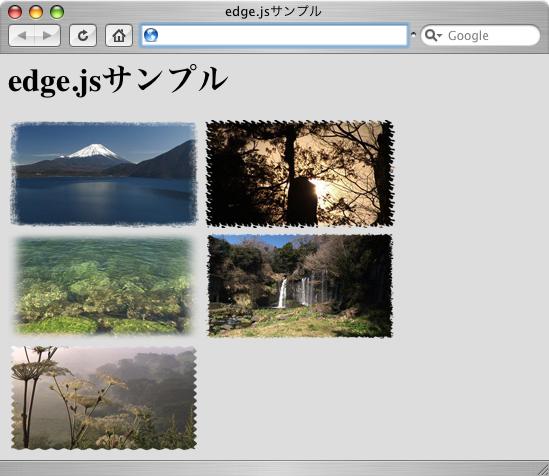
Task: Select the Mount Fuji lake photo
Action: (x=104, y=173)
